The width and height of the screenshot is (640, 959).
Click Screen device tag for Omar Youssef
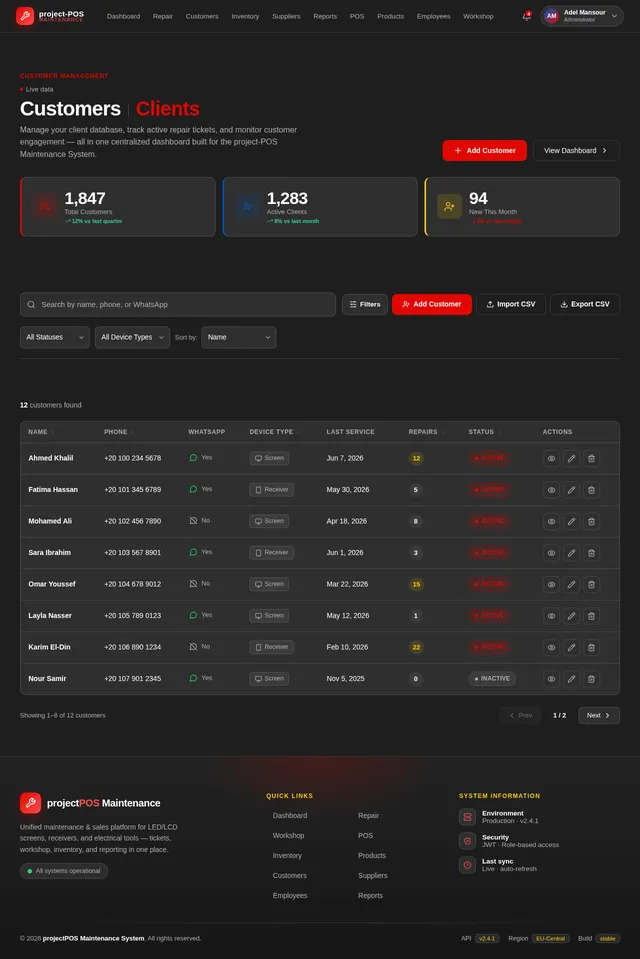tap(269, 585)
